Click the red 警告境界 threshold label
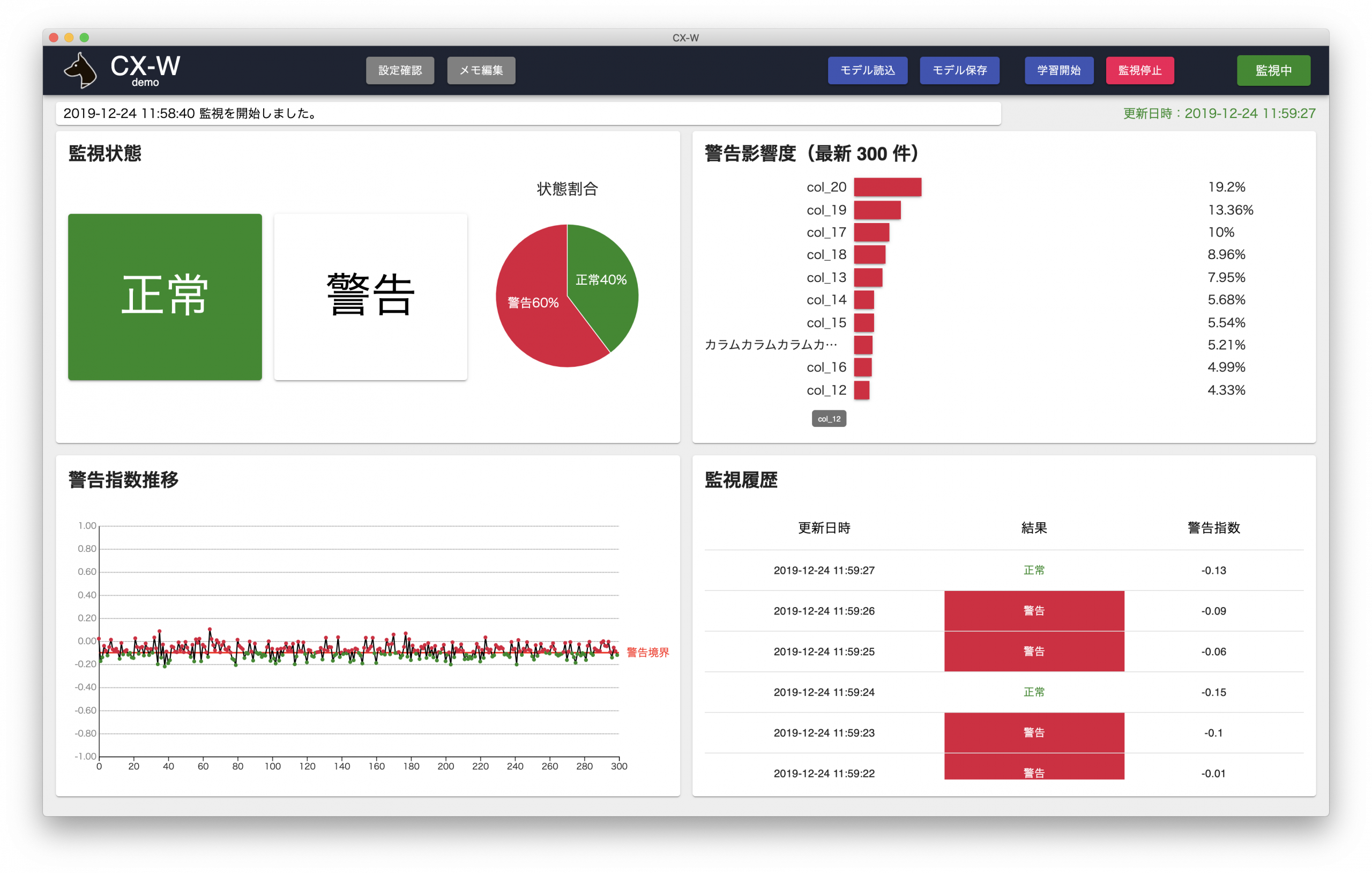The image size is (1372, 873). click(647, 652)
